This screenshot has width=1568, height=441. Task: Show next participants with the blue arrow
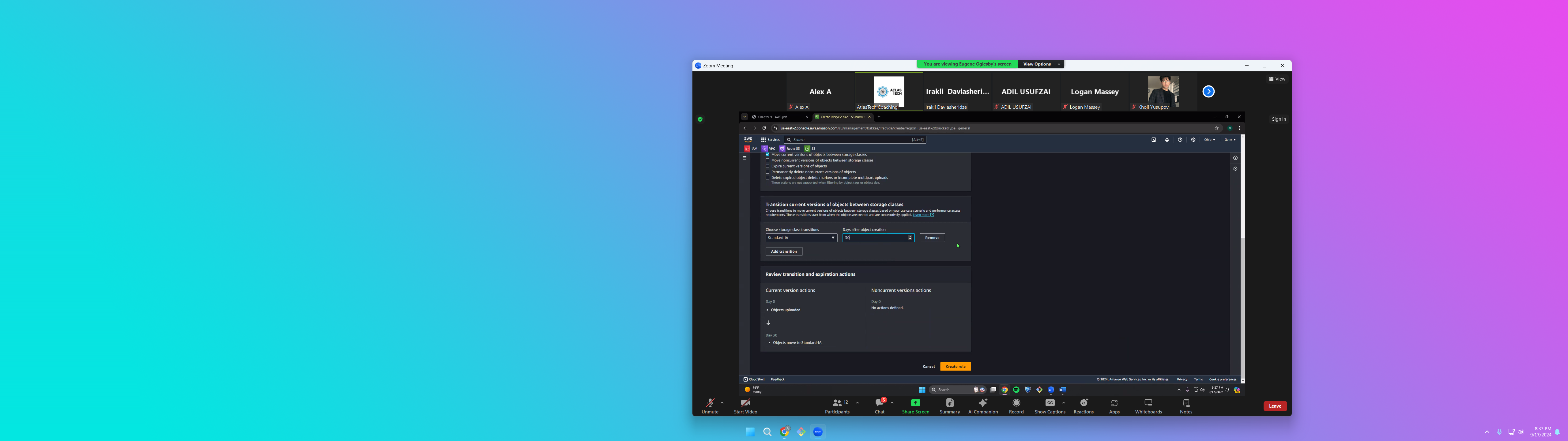click(1208, 91)
